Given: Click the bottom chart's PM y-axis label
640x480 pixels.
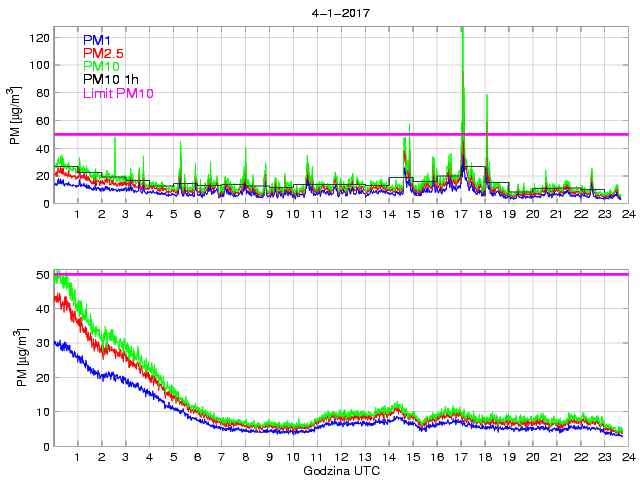Looking at the screenshot, I should coord(15,359).
